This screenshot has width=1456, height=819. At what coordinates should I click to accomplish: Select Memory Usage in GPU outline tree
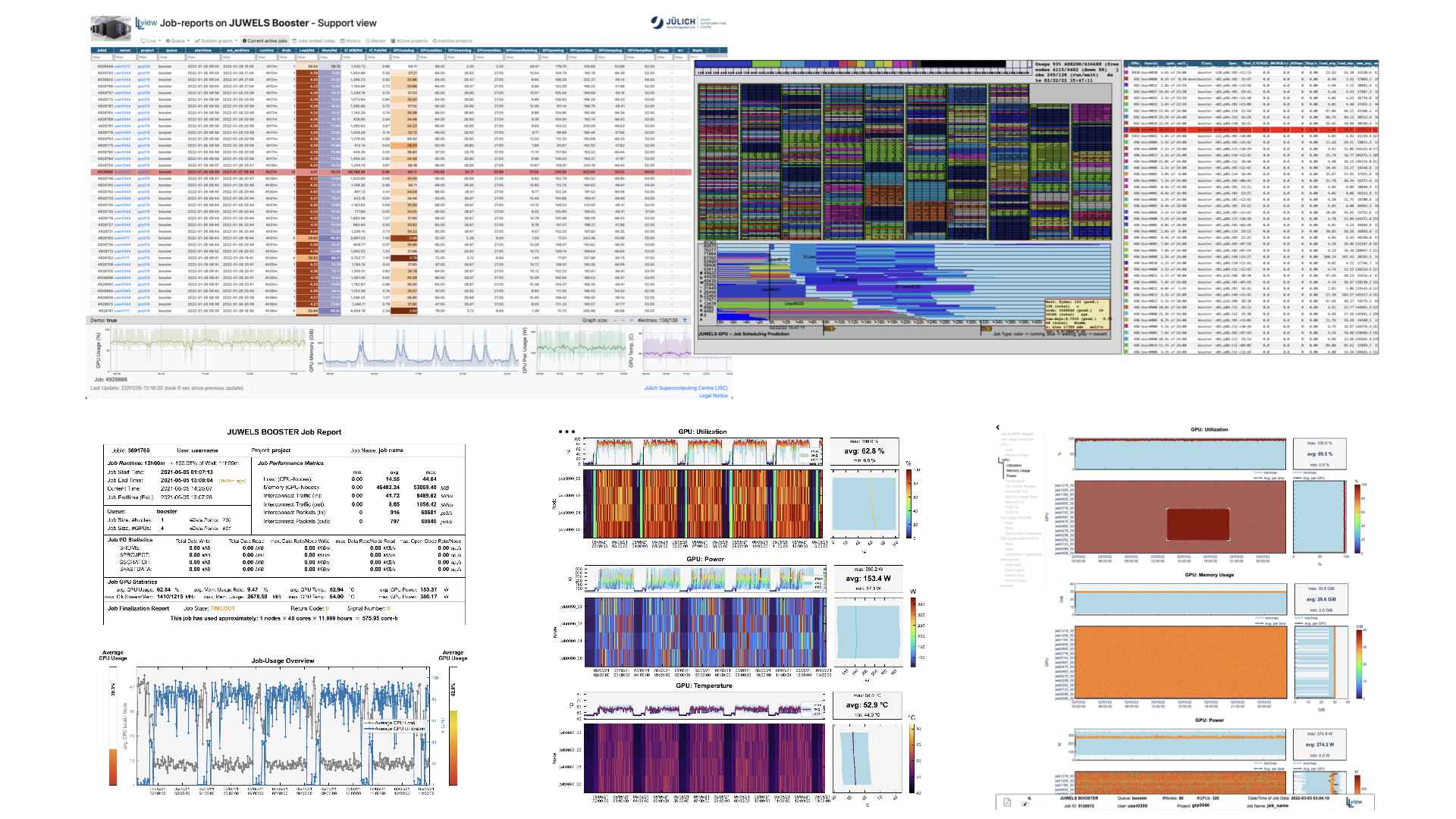1018,470
